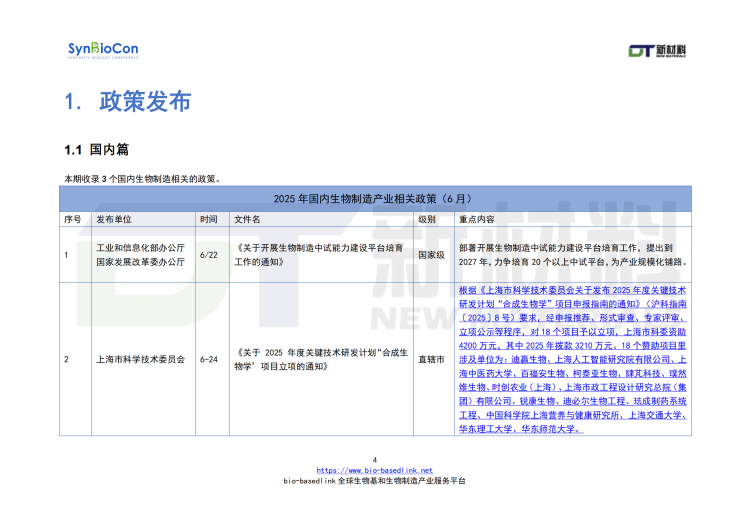Click the table title '2025年国内生物制造产业相关政策（6月）'
Image resolution: width=750 pixels, height=530 pixels.
click(374, 199)
